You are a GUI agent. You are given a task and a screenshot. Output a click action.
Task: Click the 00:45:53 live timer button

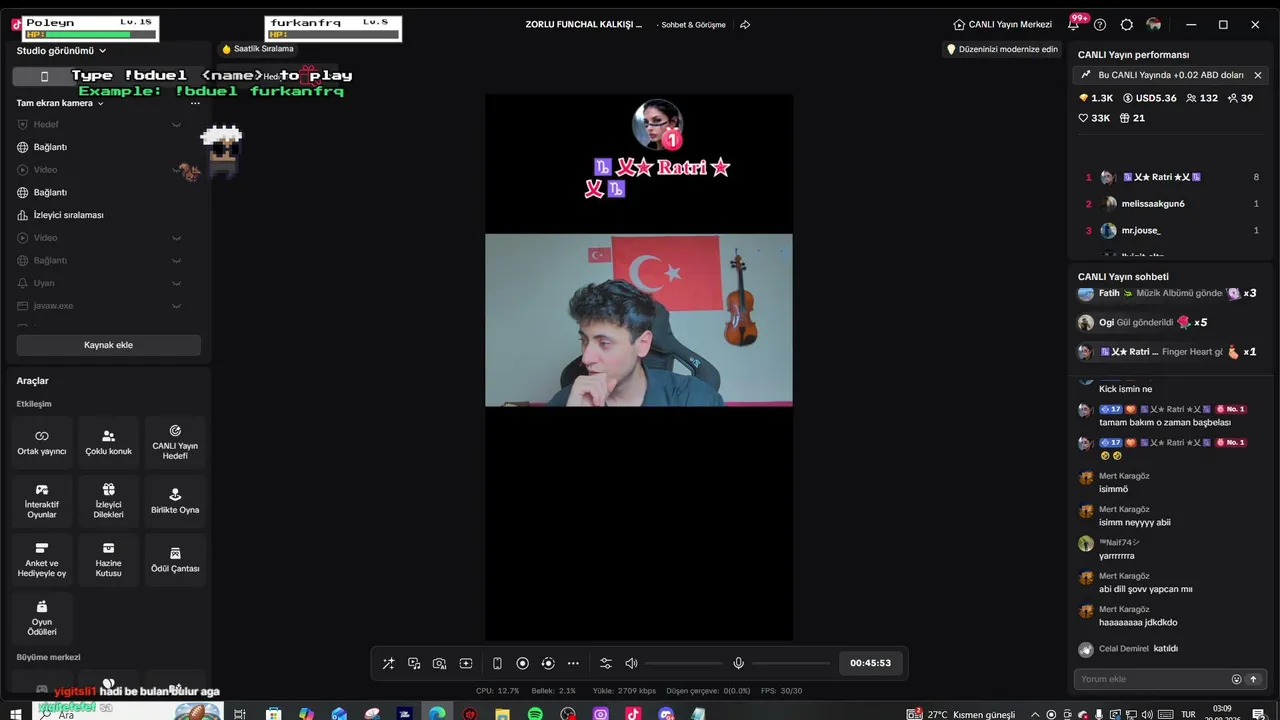click(x=870, y=663)
